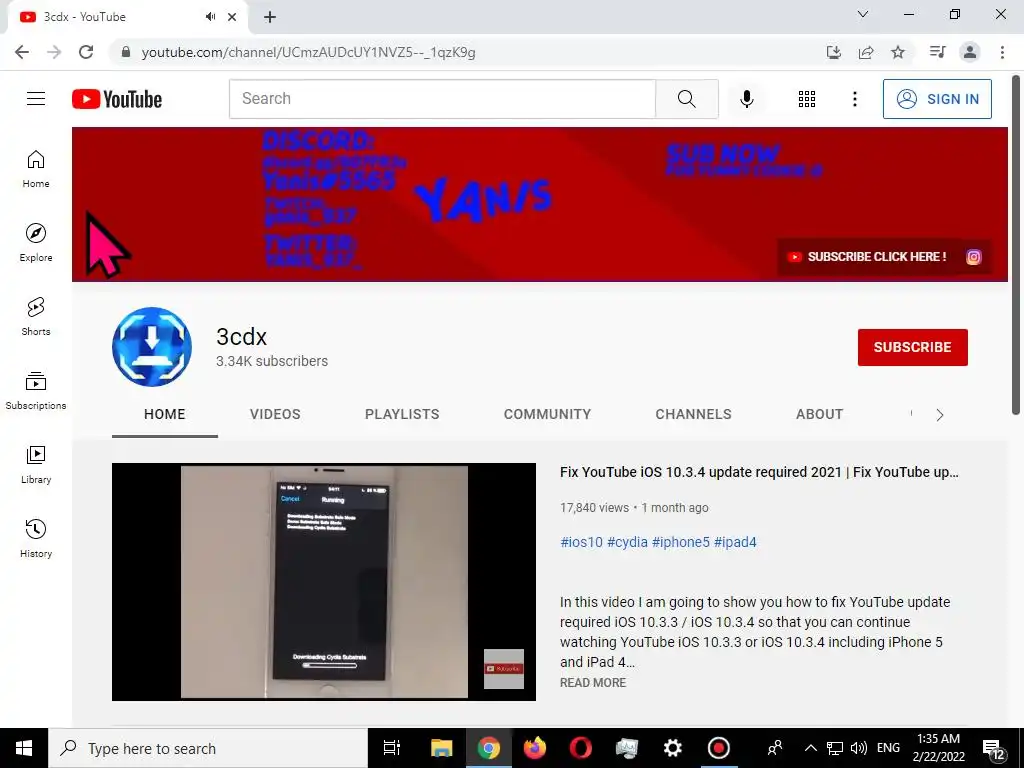
Task: Show more channel tabs with right chevron
Action: coord(939,415)
